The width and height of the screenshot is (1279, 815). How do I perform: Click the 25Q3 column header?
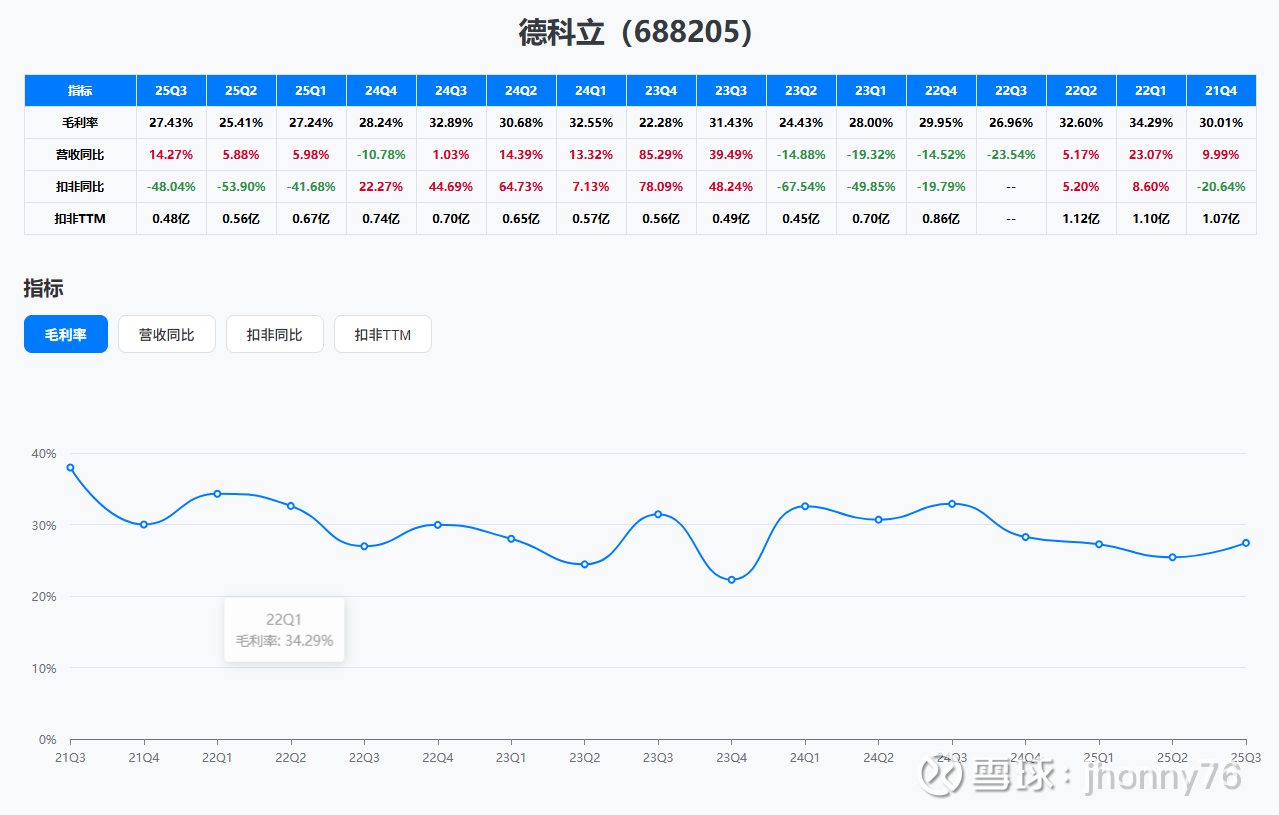coord(171,91)
